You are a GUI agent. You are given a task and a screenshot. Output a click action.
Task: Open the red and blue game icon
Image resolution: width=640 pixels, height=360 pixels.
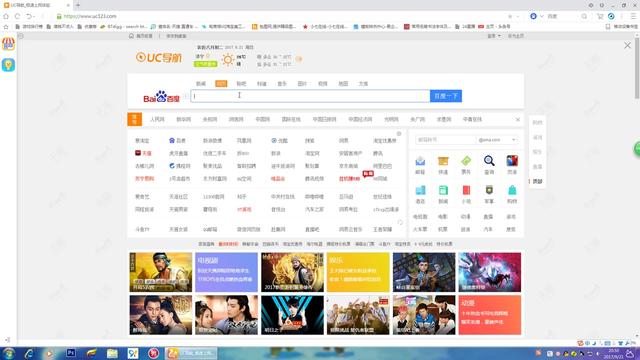tap(512, 161)
